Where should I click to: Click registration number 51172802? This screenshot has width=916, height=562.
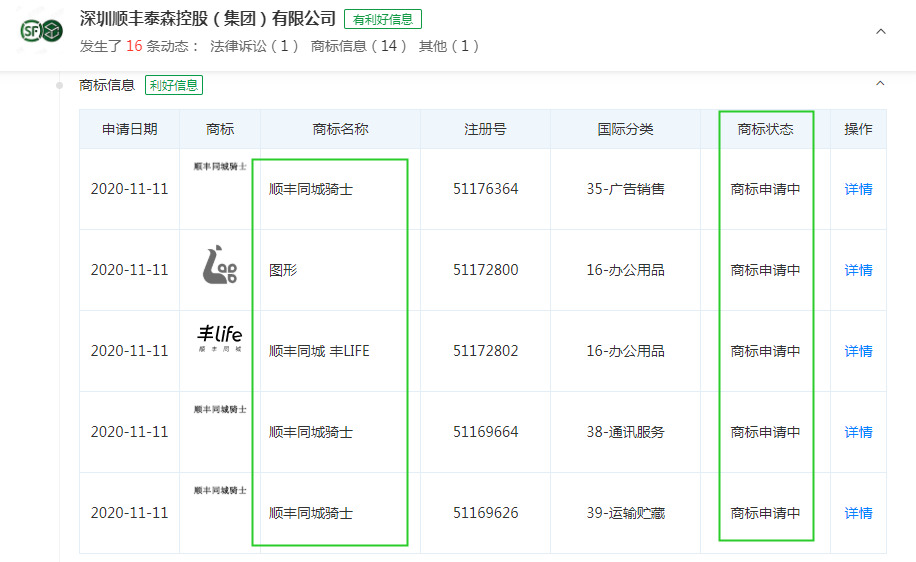click(x=485, y=351)
